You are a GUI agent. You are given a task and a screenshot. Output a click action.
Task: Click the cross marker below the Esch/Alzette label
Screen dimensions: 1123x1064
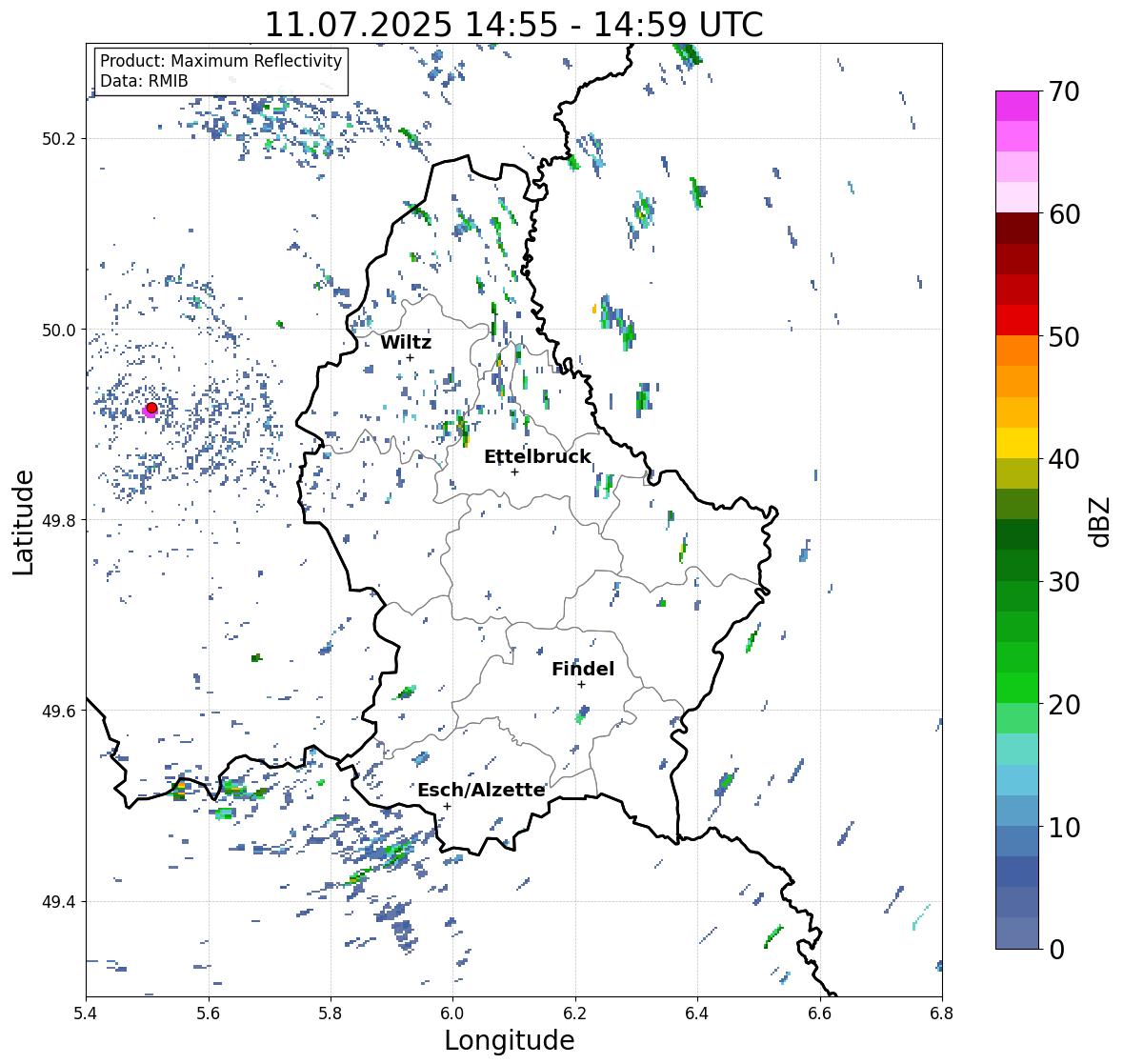[447, 806]
